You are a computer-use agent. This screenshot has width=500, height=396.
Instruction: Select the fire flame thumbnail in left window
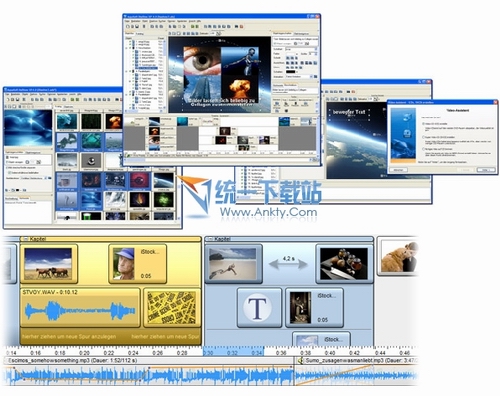tap(139, 200)
